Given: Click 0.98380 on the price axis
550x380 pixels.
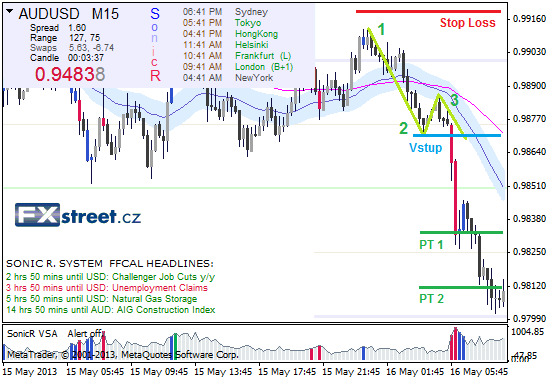Looking at the screenshot, I should pos(529,219).
